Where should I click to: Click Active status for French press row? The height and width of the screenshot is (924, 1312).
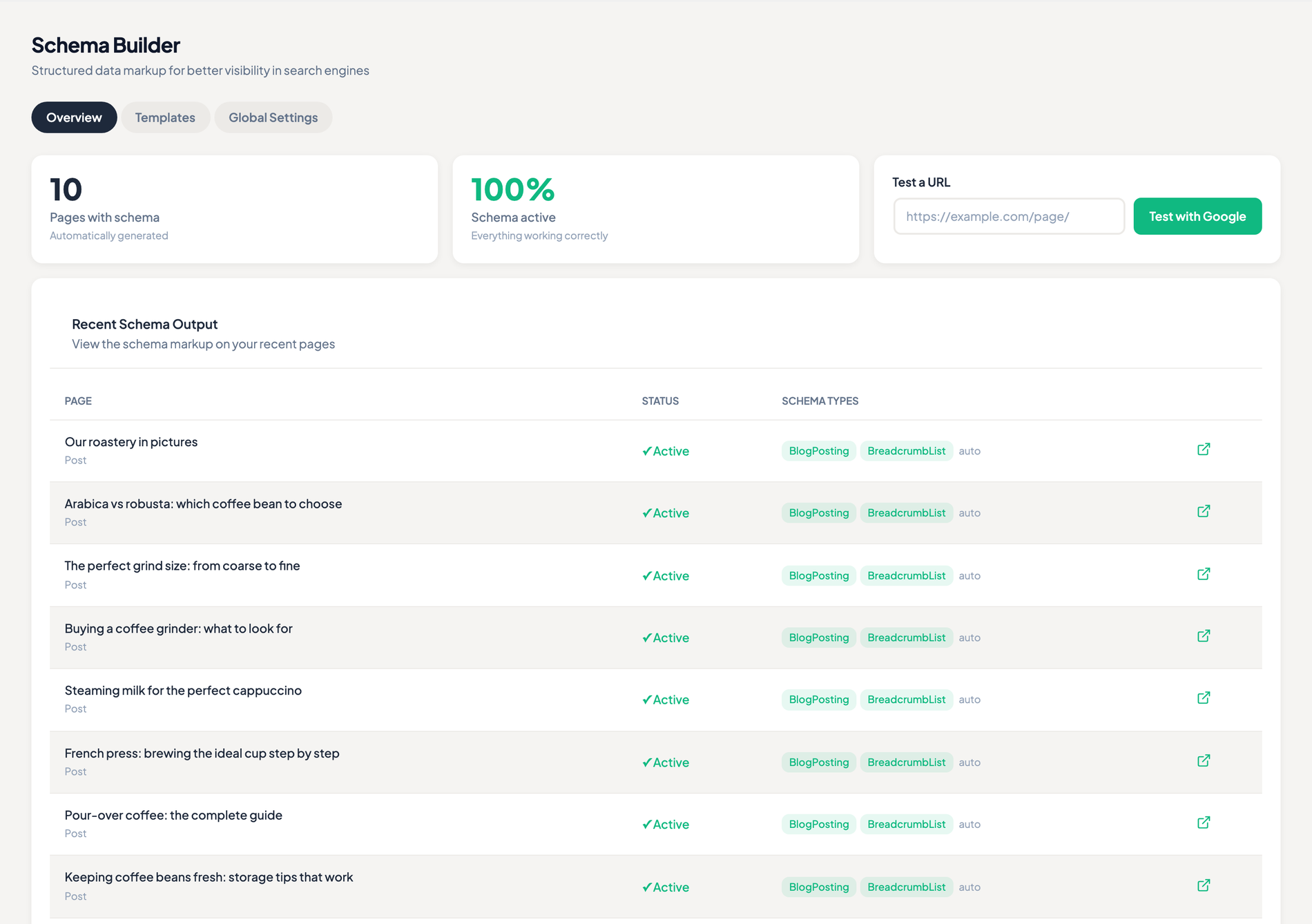click(666, 762)
